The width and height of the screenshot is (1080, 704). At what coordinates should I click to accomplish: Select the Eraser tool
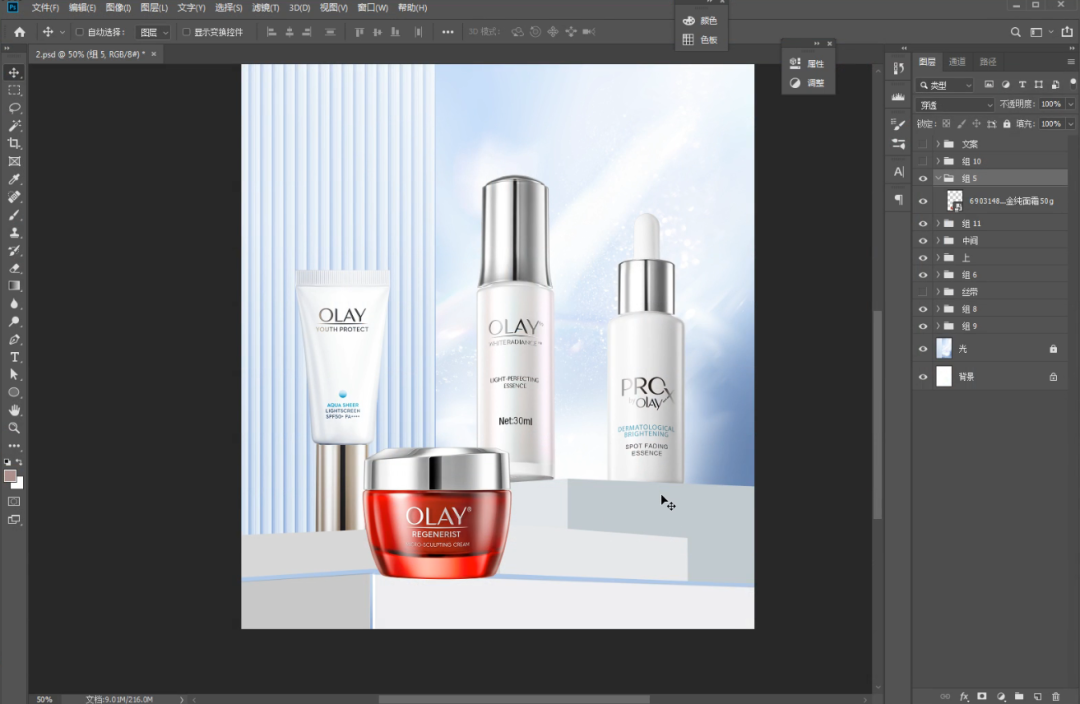tap(14, 269)
